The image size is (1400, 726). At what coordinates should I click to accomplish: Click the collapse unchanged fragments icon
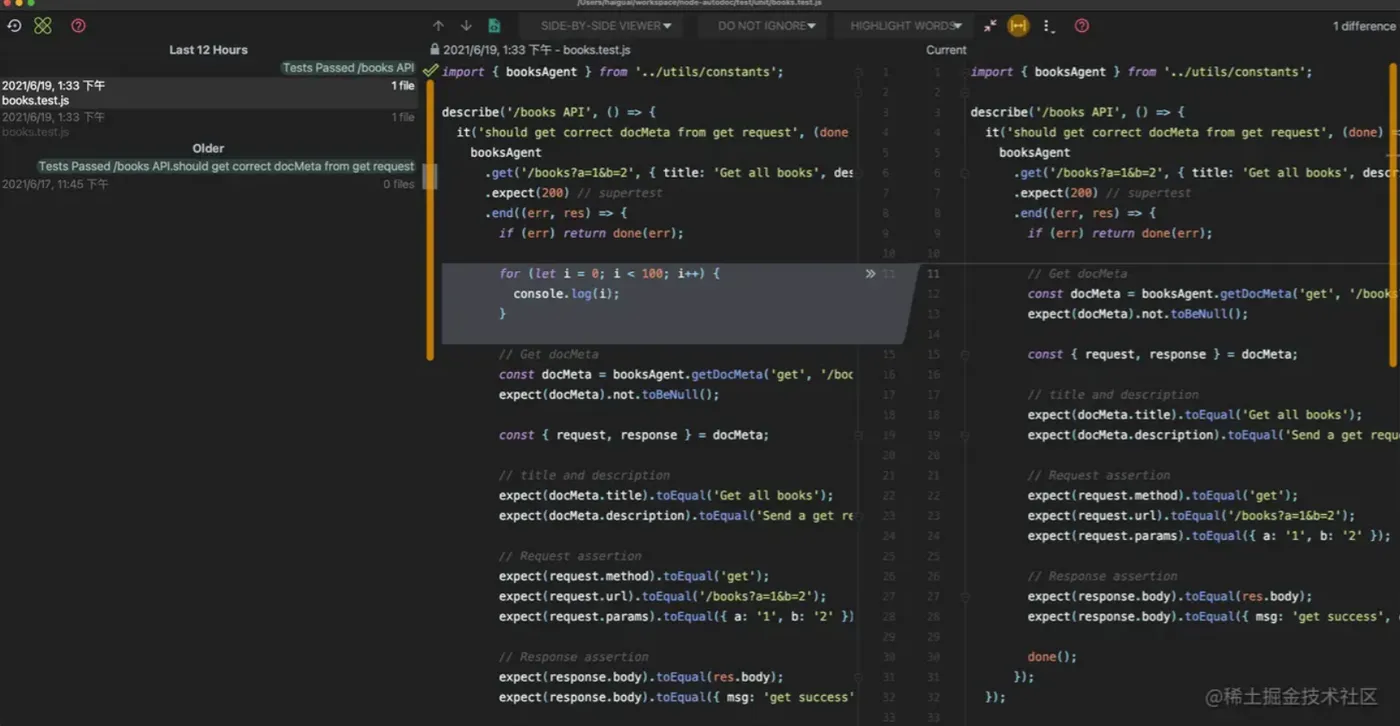990,26
